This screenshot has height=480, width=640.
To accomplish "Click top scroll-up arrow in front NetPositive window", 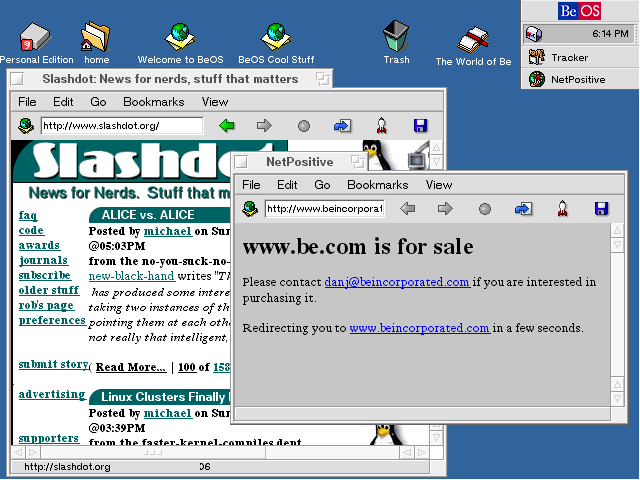I will pyautogui.click(x=617, y=230).
